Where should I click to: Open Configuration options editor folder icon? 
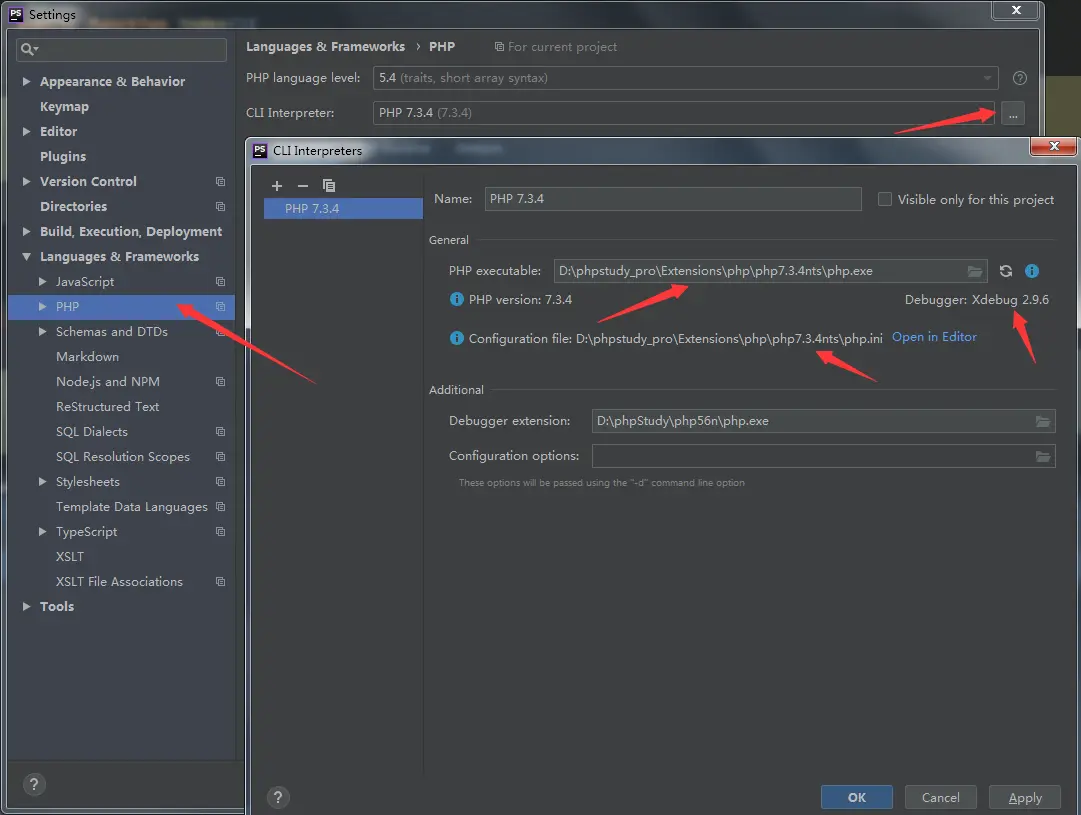point(1043,456)
